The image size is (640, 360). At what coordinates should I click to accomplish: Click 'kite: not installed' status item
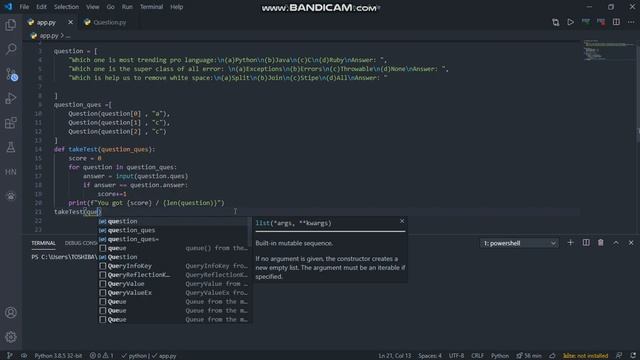[585, 356]
